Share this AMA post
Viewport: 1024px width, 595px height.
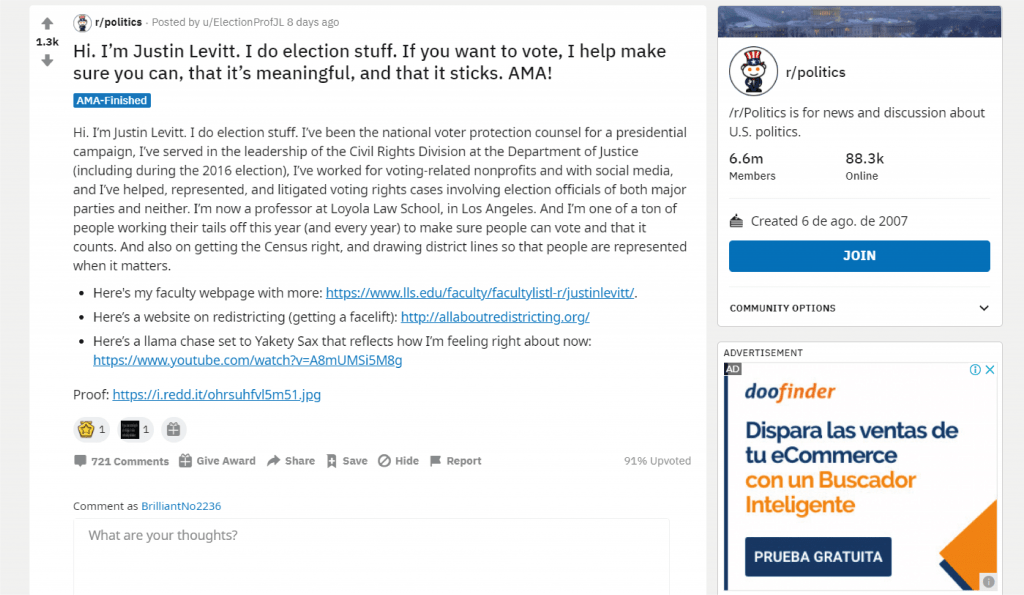pos(291,461)
